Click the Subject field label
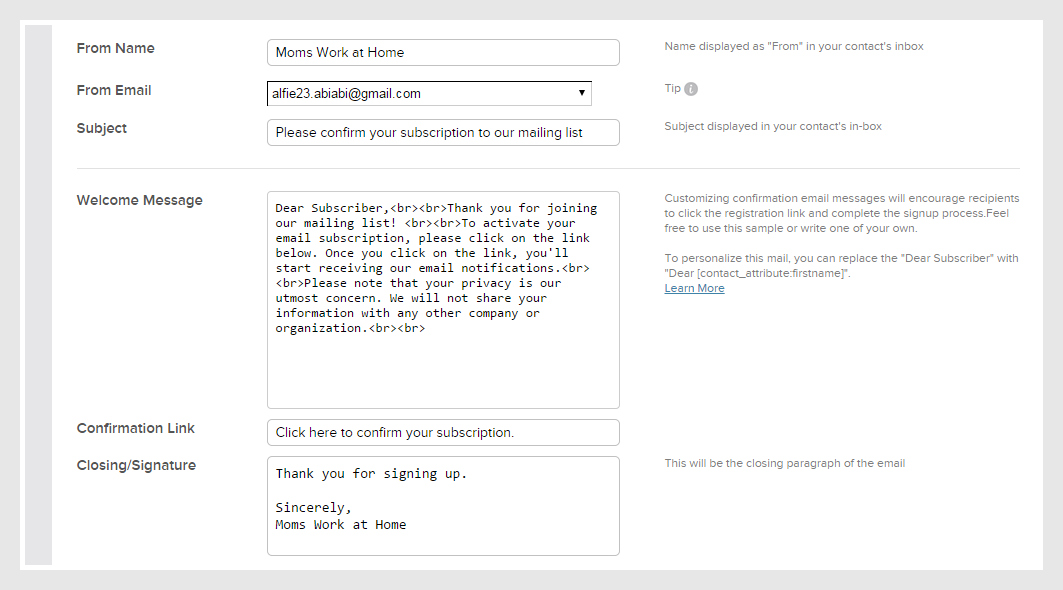The height and width of the screenshot is (590, 1063). tap(102, 128)
